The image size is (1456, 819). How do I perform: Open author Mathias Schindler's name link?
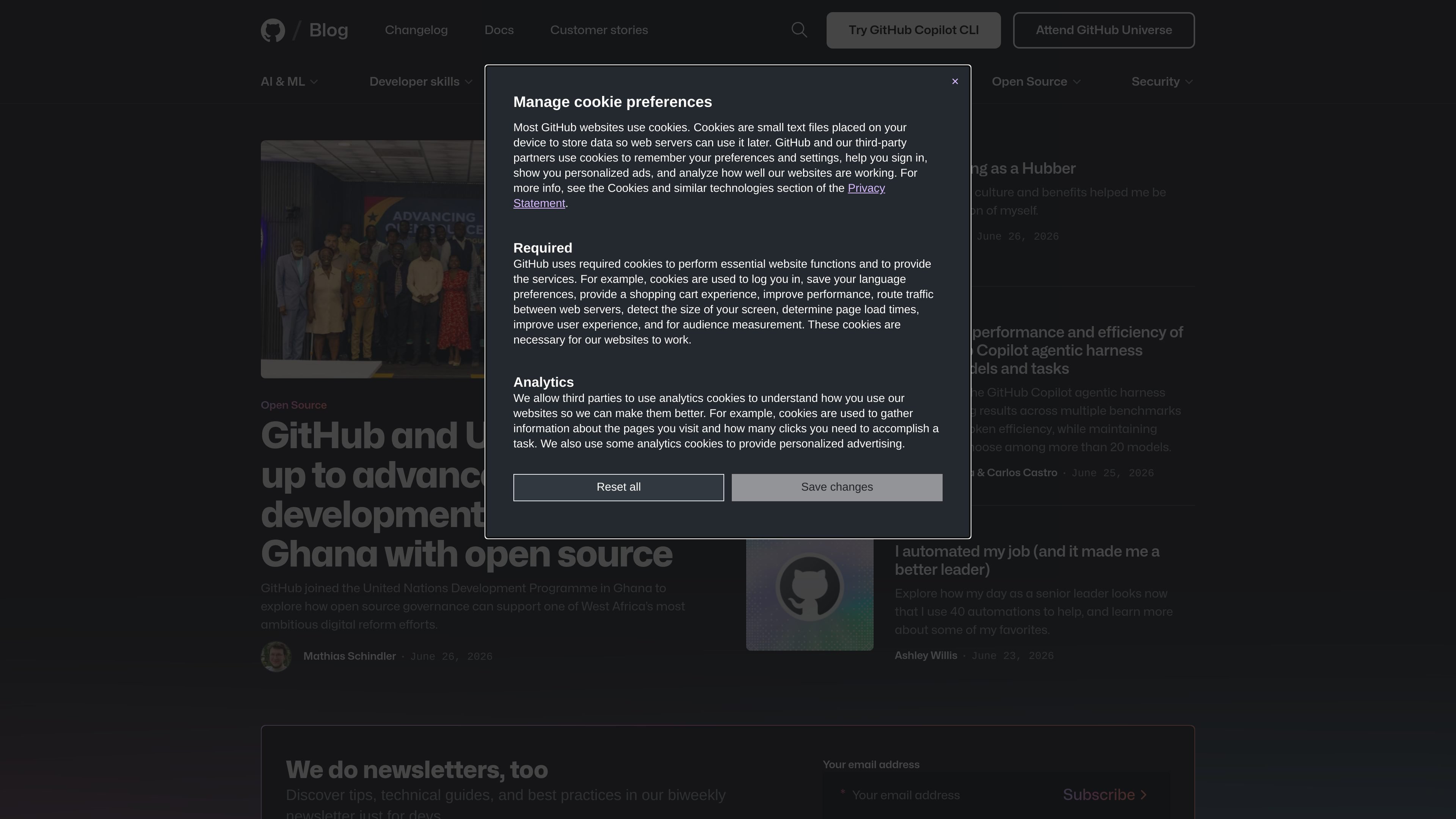[349, 656]
